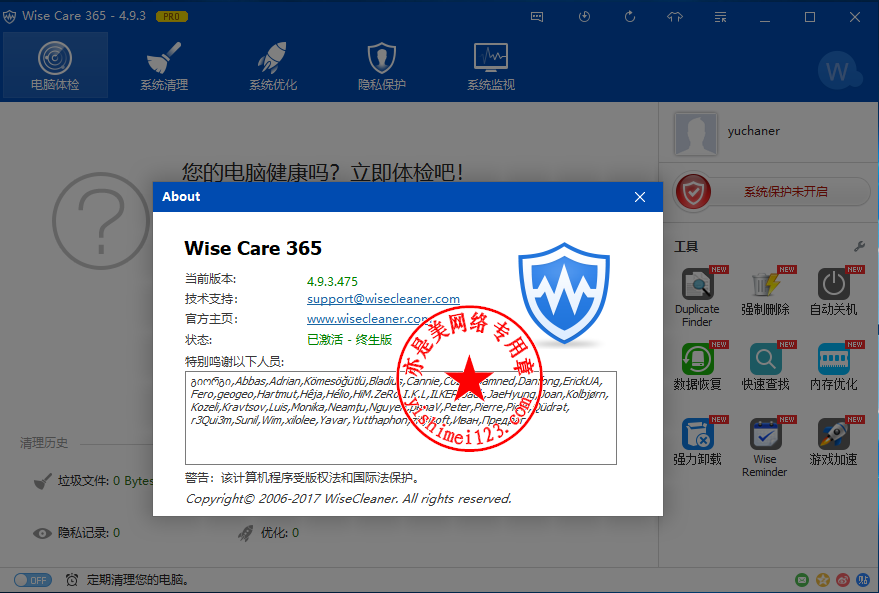
Task: Click the warning copyright law notice text
Action: coord(303,478)
